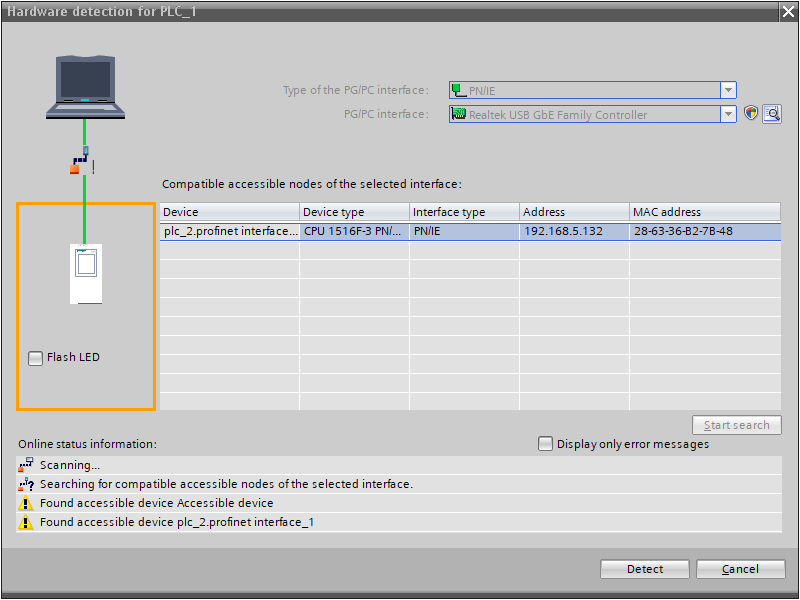Click the Searching status question icon
This screenshot has height=600, width=800.
(26, 484)
